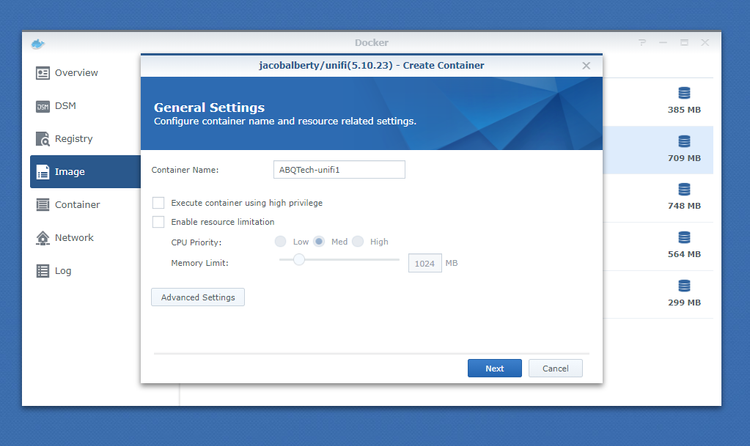The height and width of the screenshot is (446, 750).
Task: Click the Enable resource limitation label
Action: [x=223, y=222]
